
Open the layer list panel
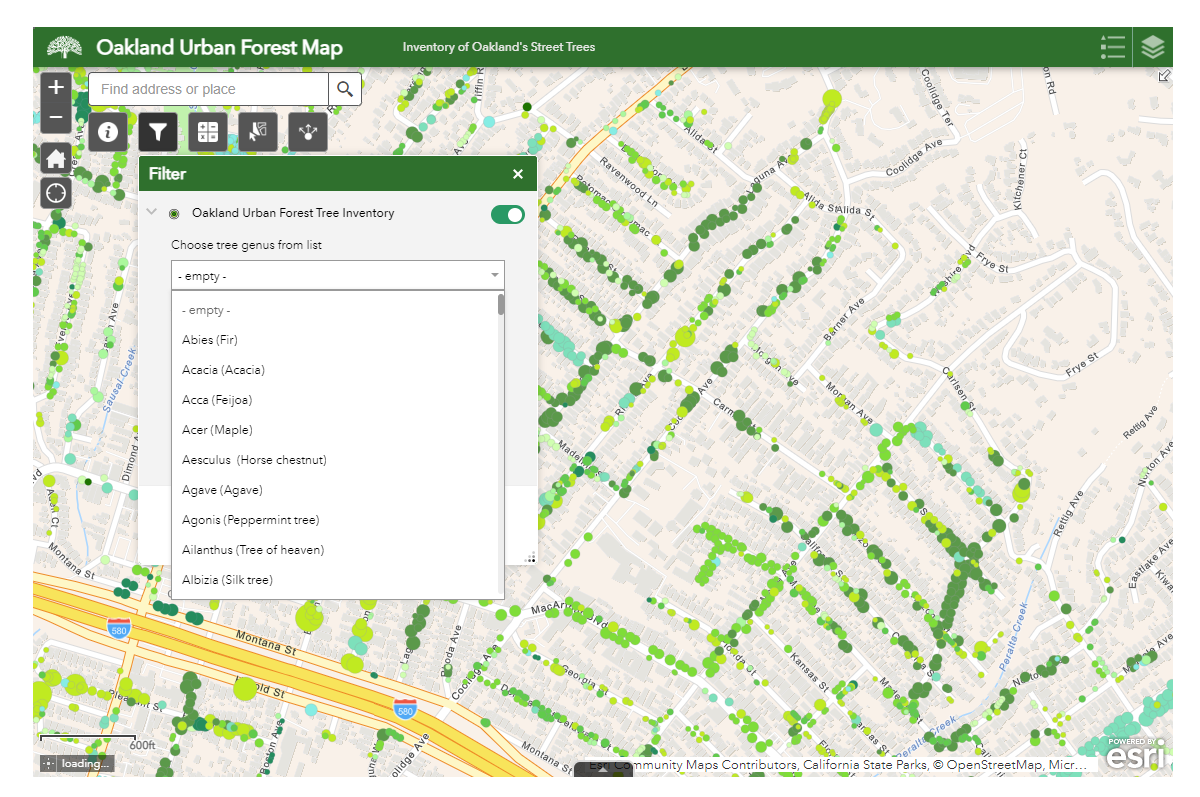[1153, 47]
